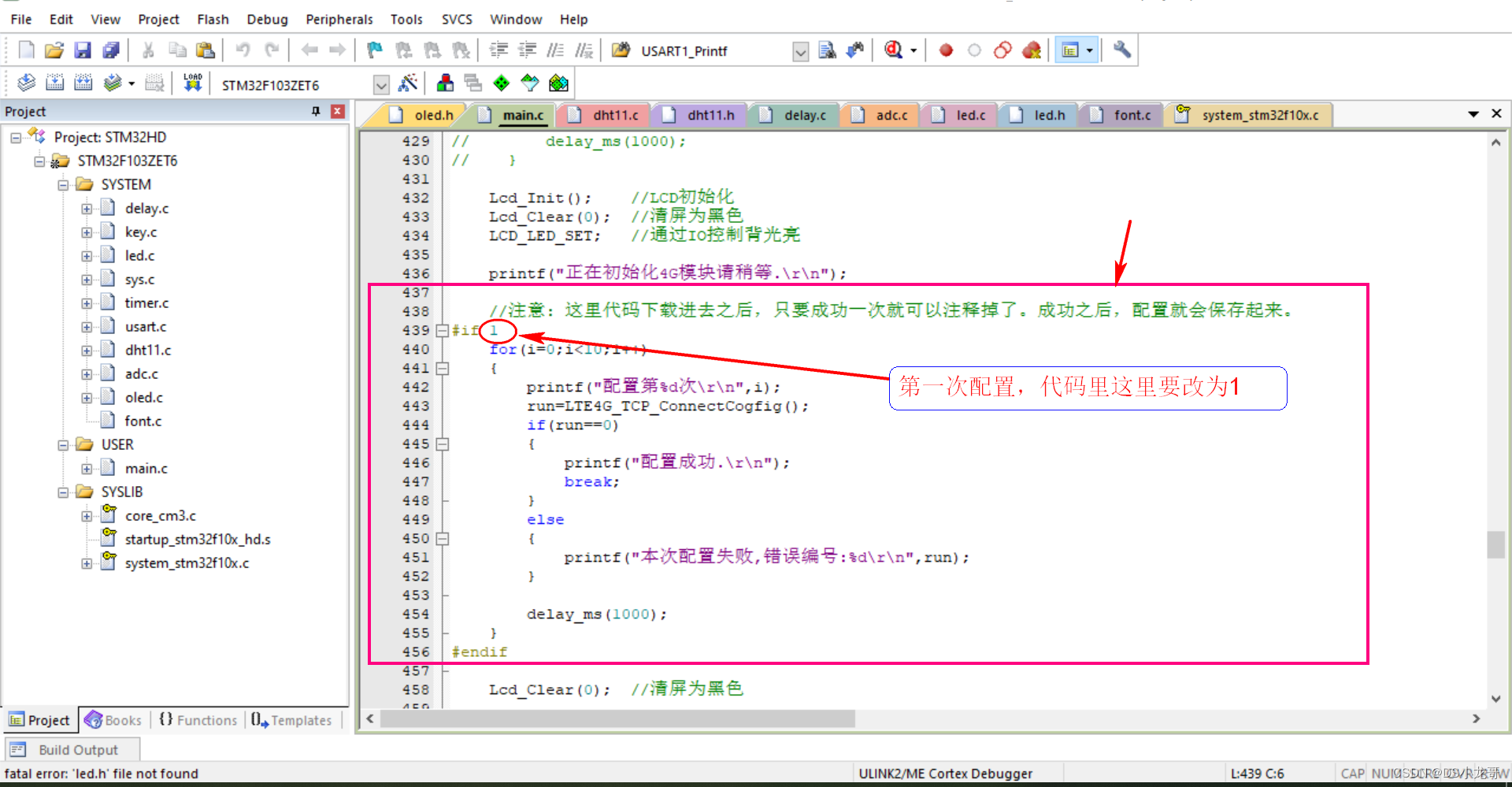The image size is (1512, 787).
Task: Select usart.c in the project tree
Action: click(x=146, y=327)
